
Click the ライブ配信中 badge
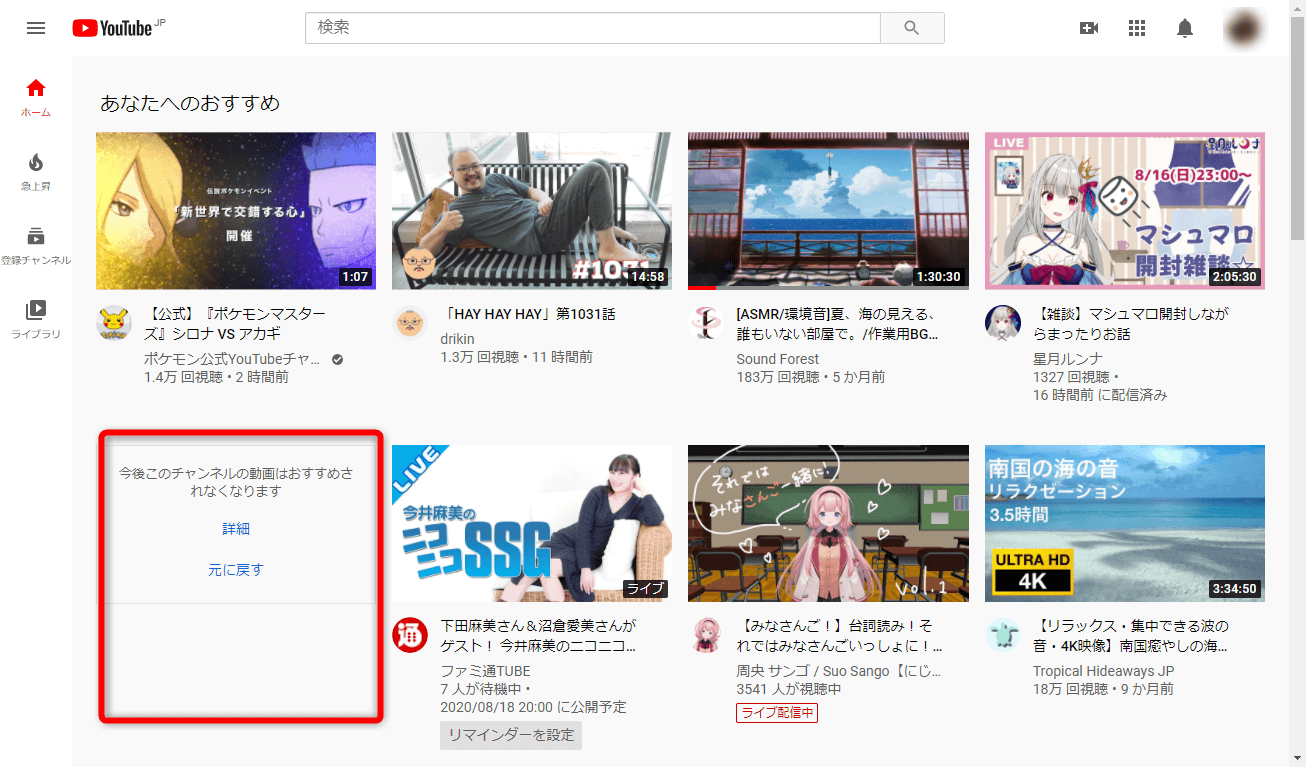[777, 713]
